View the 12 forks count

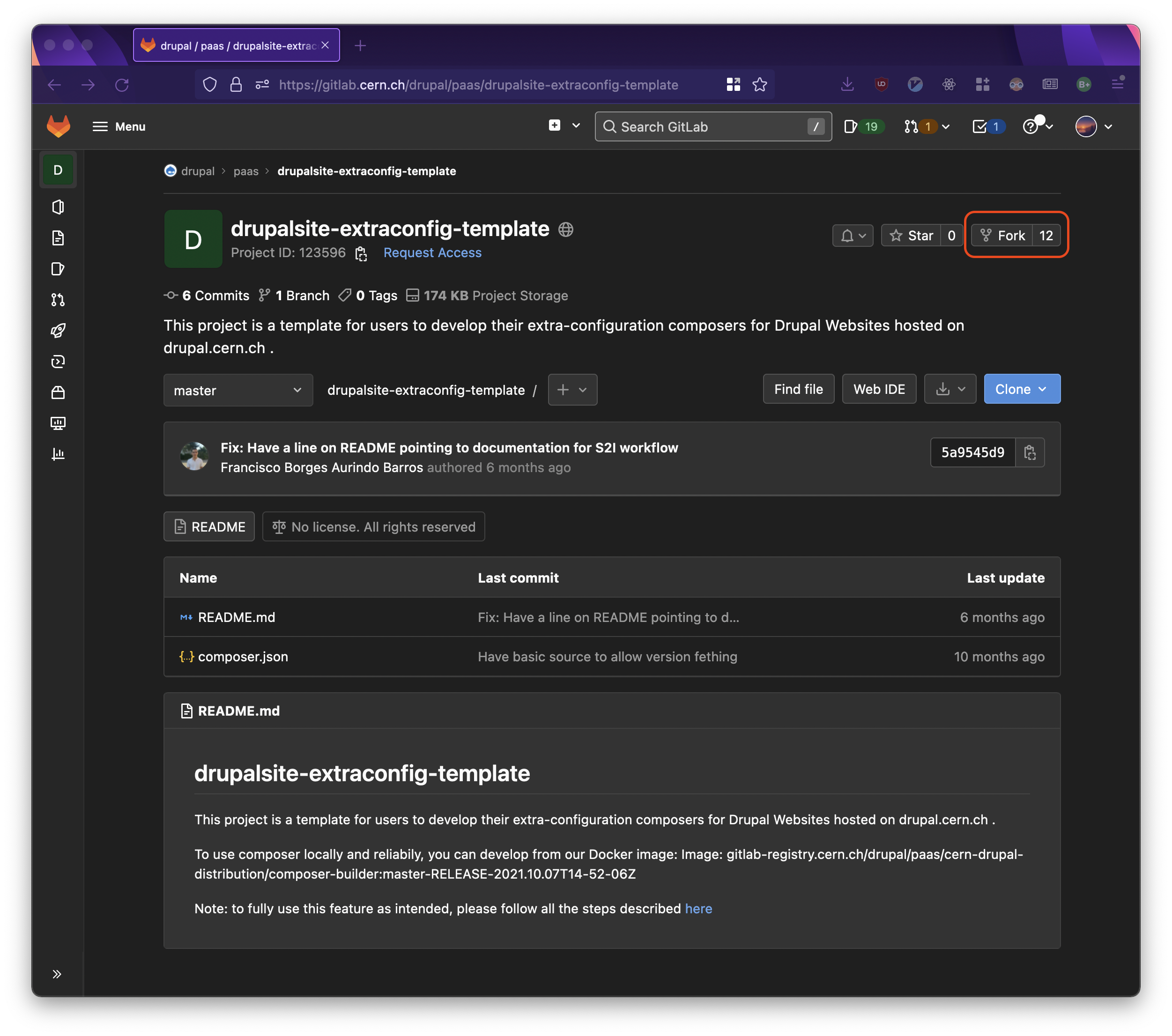click(x=1046, y=236)
